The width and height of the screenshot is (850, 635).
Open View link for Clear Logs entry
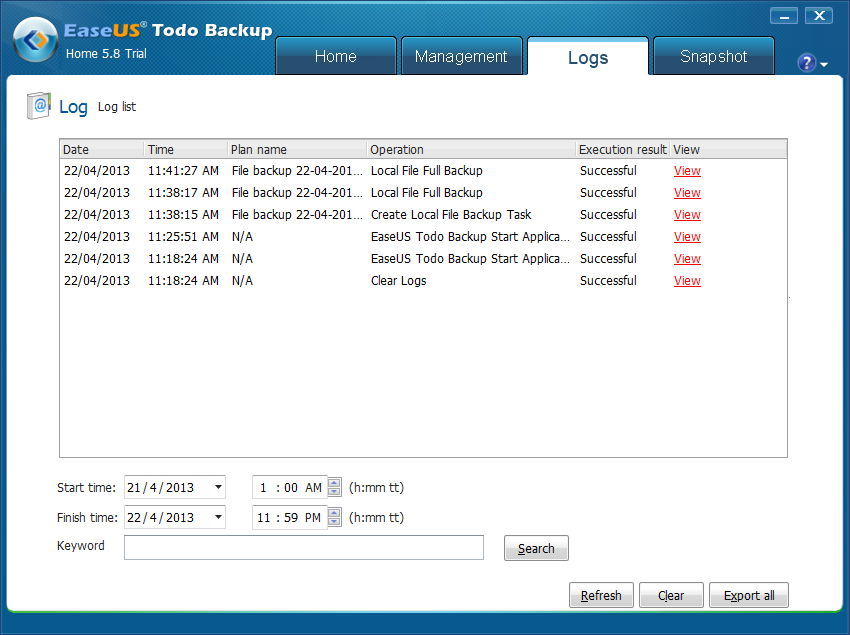click(687, 281)
